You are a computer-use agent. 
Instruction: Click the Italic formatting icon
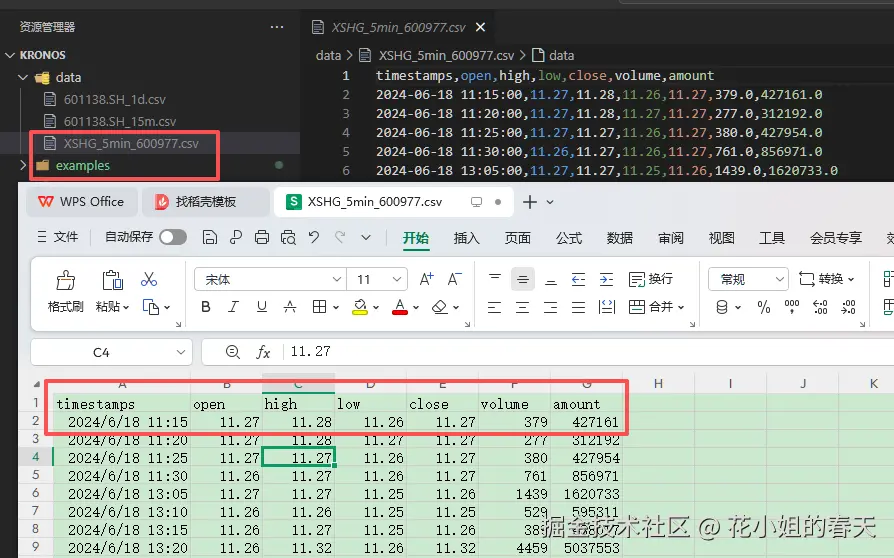point(234,307)
